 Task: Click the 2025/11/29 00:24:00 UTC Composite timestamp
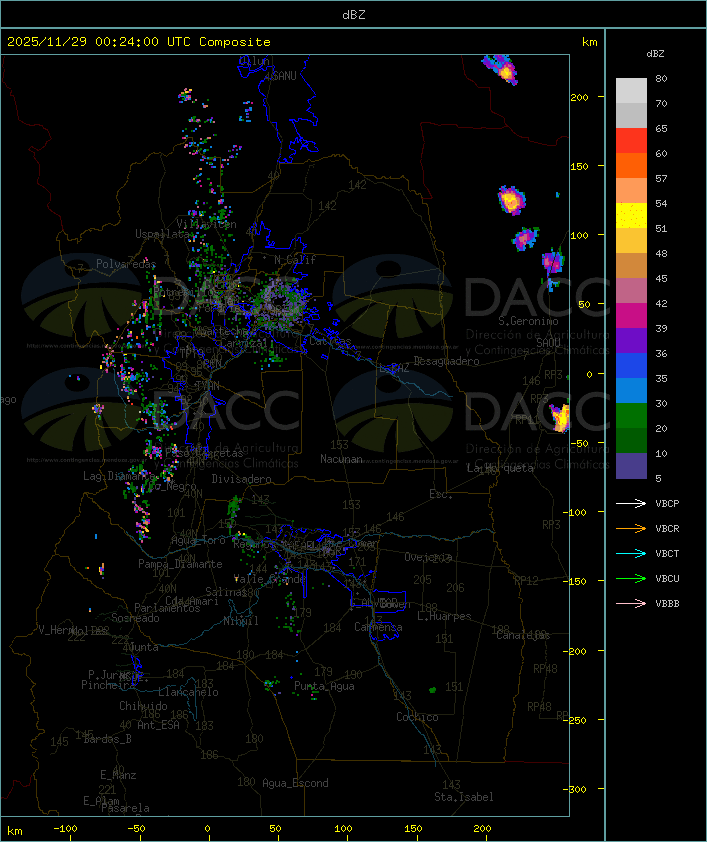click(x=139, y=42)
